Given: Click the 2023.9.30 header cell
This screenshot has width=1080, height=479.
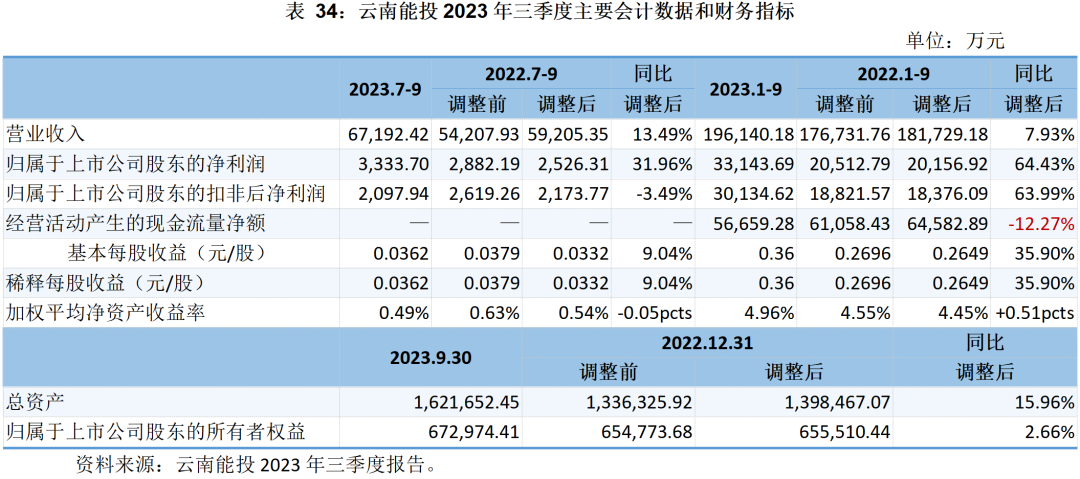Looking at the screenshot, I should 430,357.
